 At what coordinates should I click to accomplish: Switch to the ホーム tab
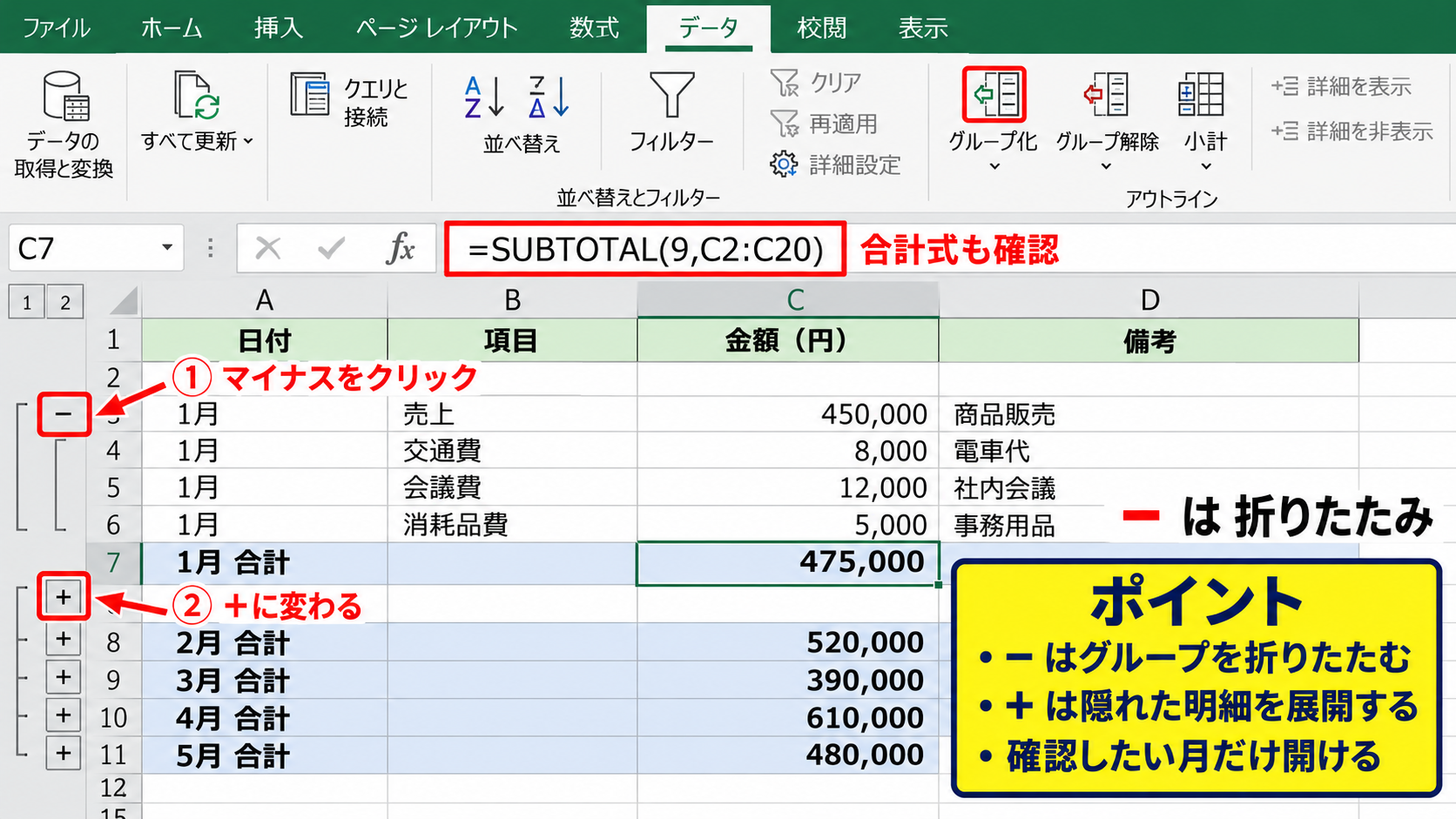(172, 28)
